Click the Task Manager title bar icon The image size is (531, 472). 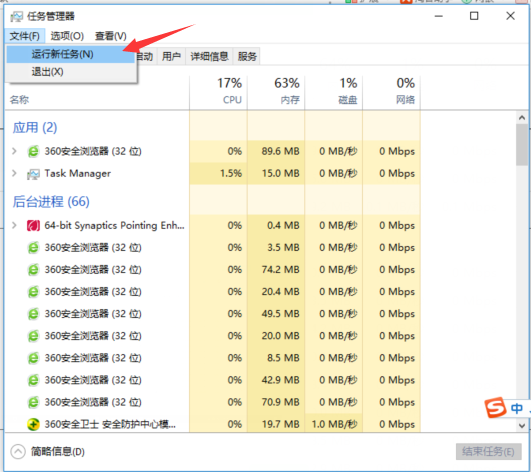pos(17,16)
